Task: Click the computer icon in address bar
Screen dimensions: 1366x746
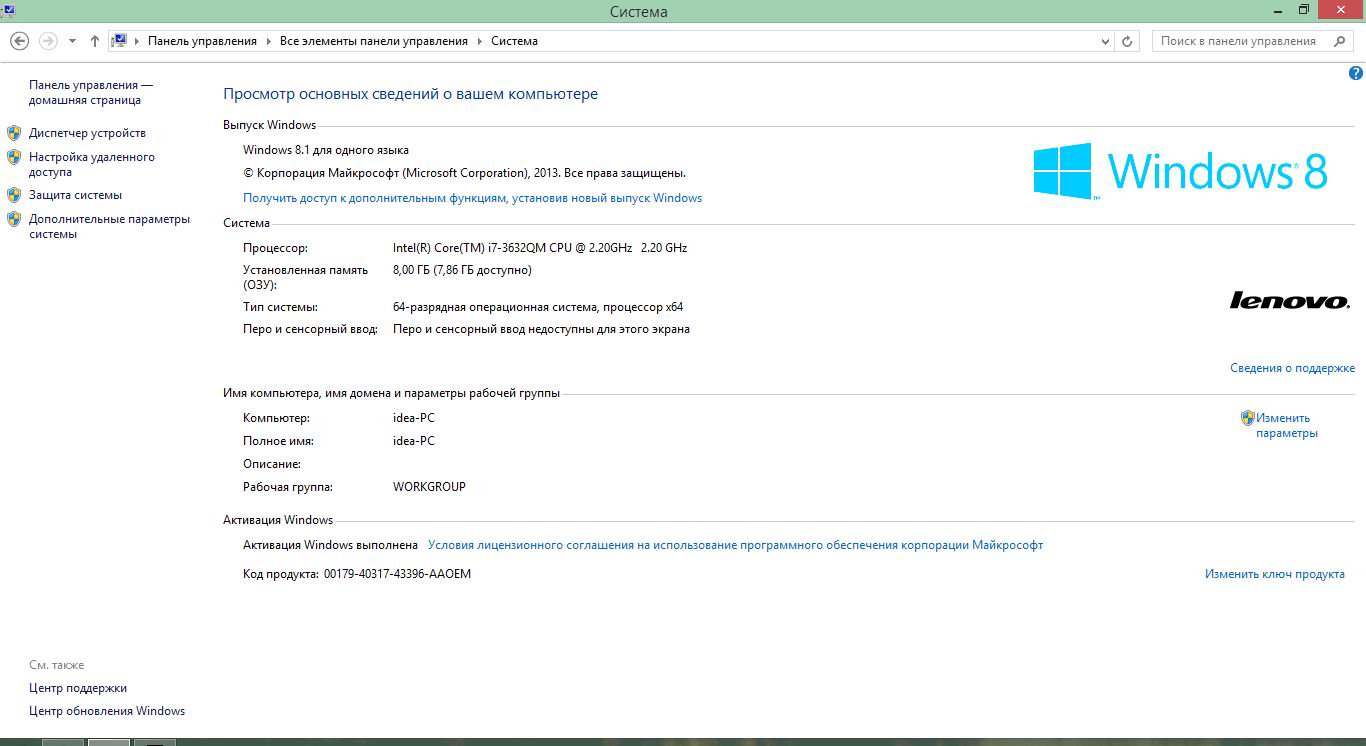Action: [119, 41]
